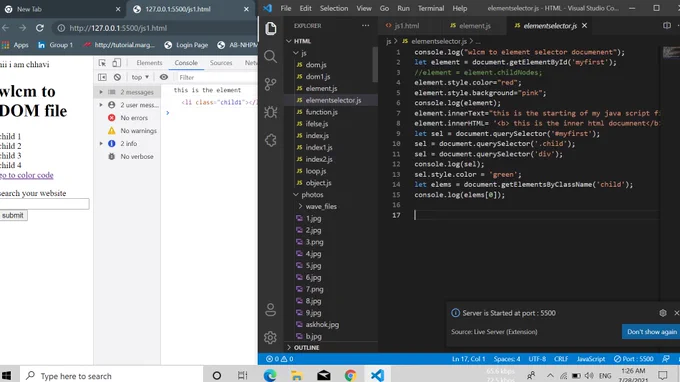
Task: Open loop.js in the Explorer file list
Action: click(316, 171)
